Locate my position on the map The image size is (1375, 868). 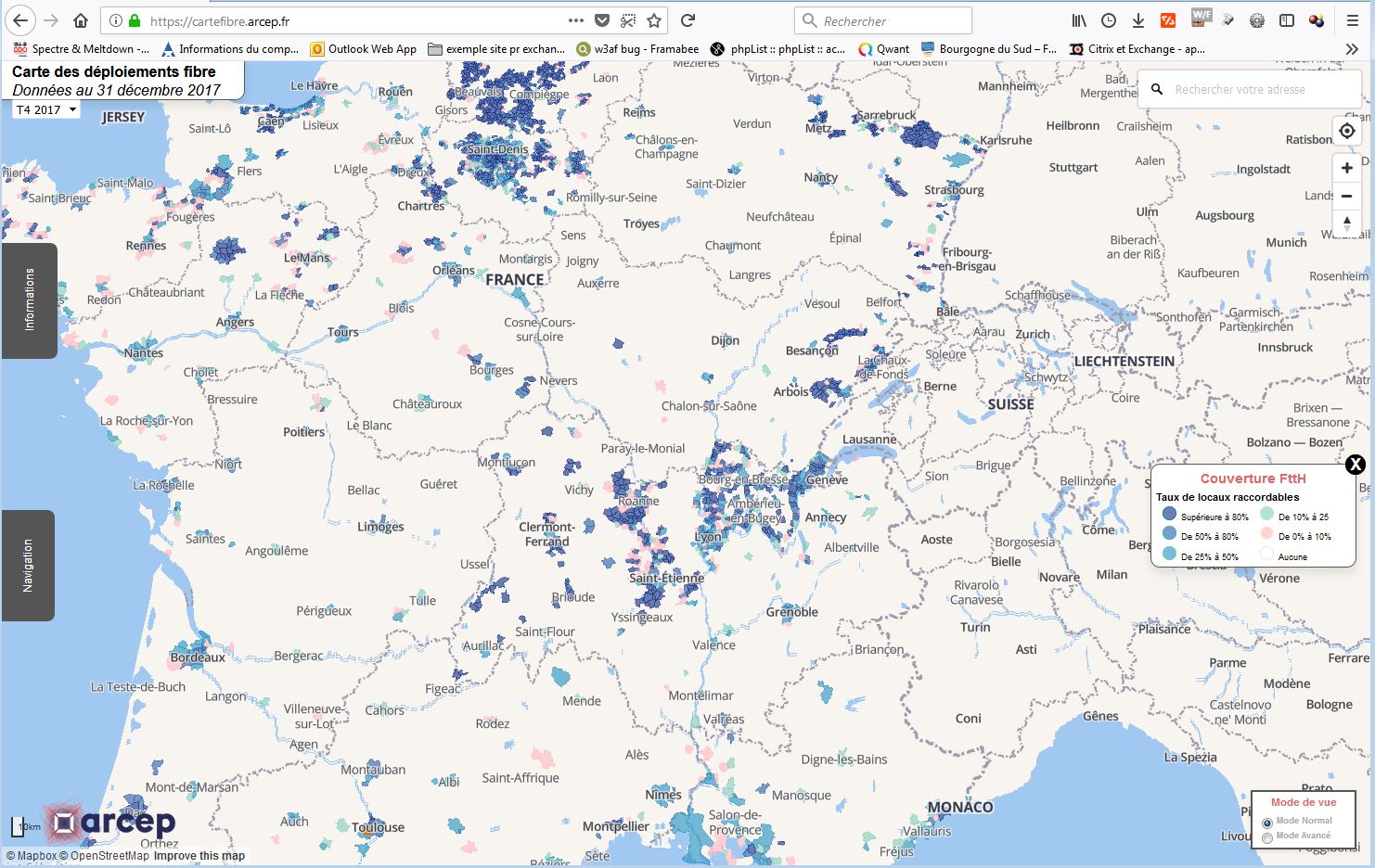pyautogui.click(x=1346, y=131)
